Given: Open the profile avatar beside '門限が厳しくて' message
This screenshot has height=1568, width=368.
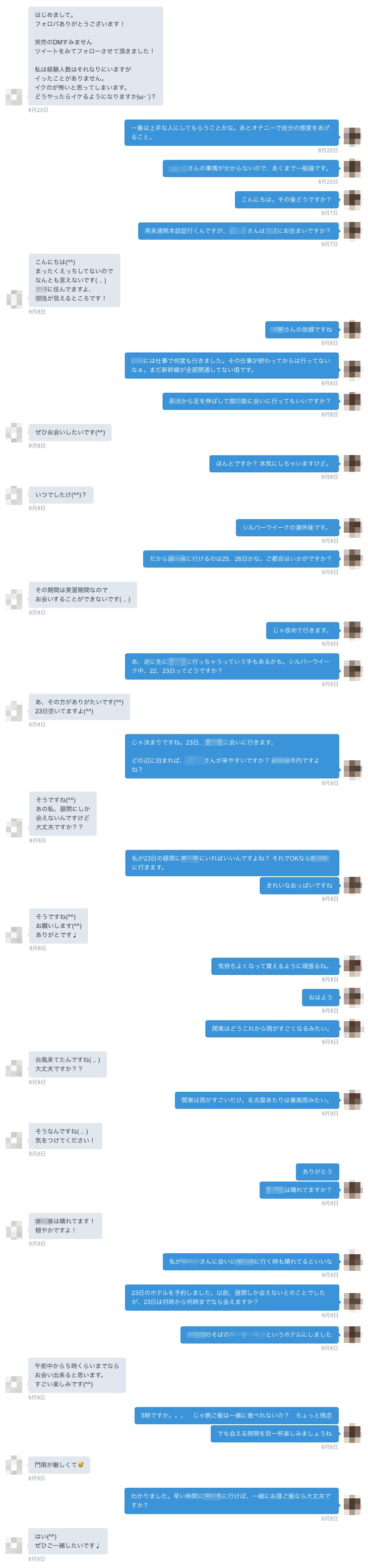Looking at the screenshot, I should point(14,1465).
